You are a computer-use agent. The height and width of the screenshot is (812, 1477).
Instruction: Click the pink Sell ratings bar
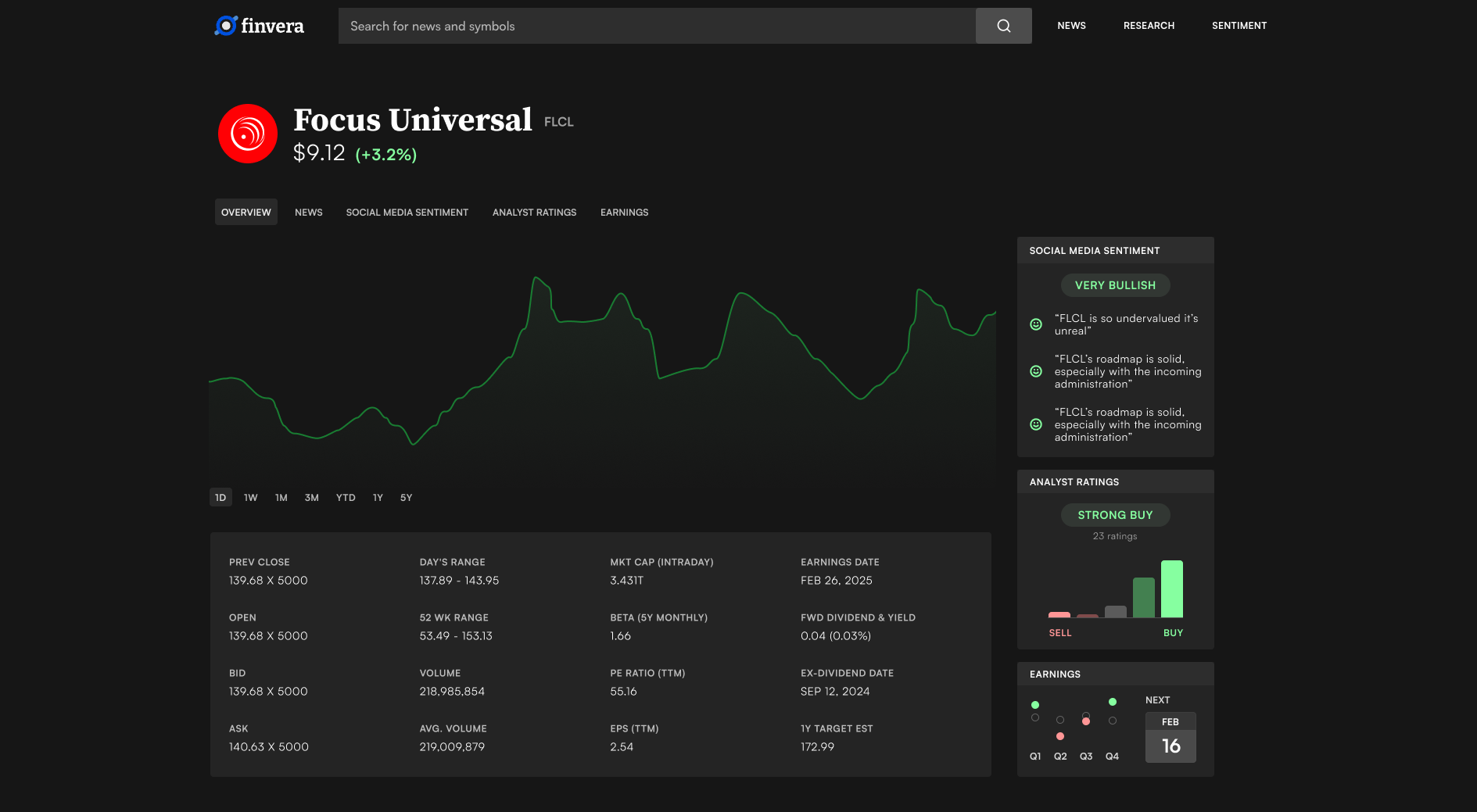pyautogui.click(x=1059, y=615)
